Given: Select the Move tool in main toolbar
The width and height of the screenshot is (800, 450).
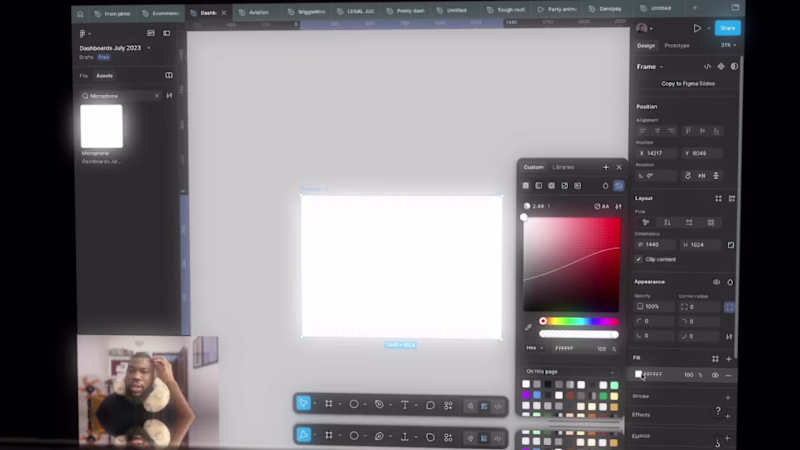Looking at the screenshot, I should coord(303,404).
